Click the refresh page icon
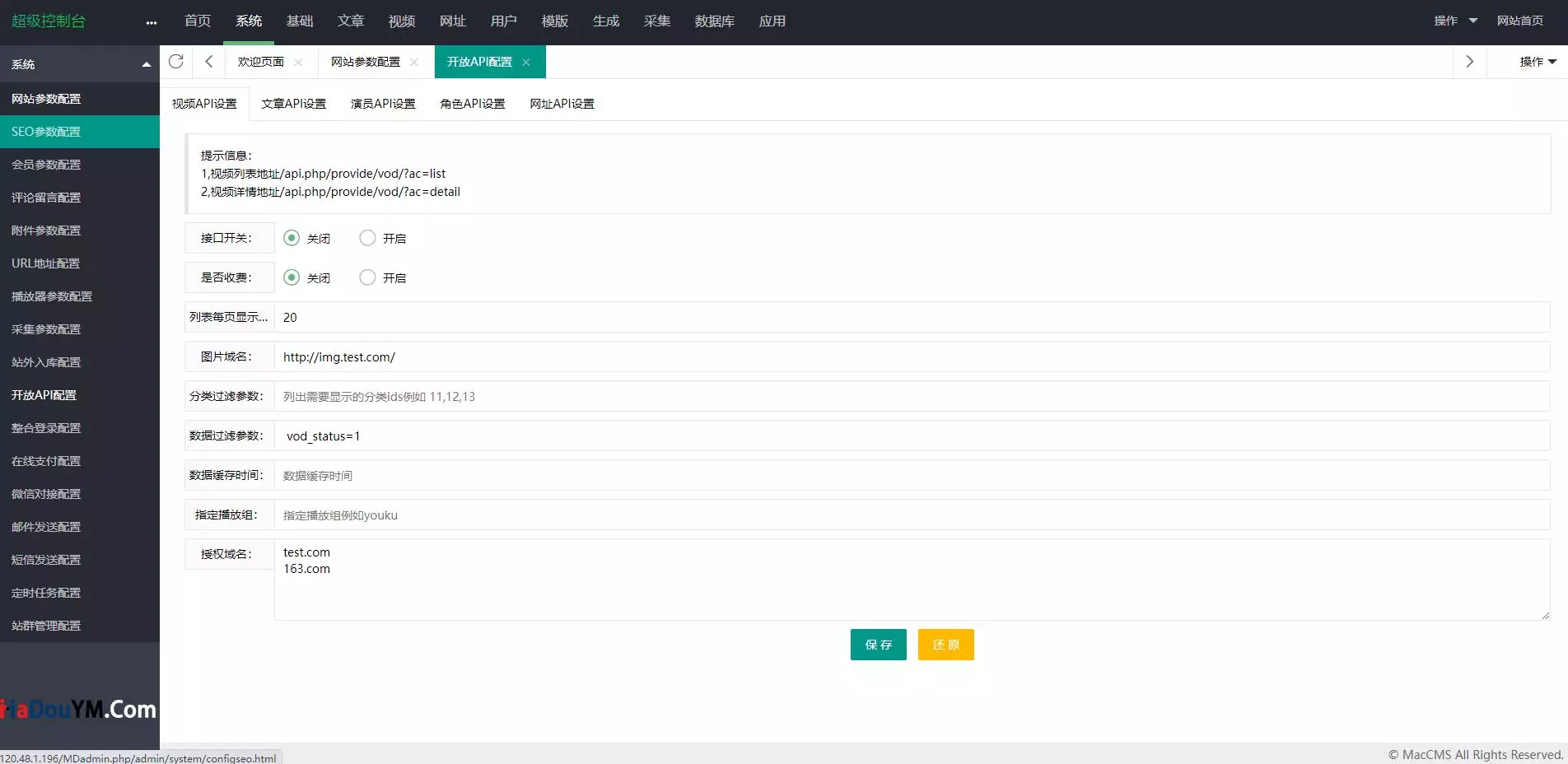The height and width of the screenshot is (764, 1568). pos(175,62)
